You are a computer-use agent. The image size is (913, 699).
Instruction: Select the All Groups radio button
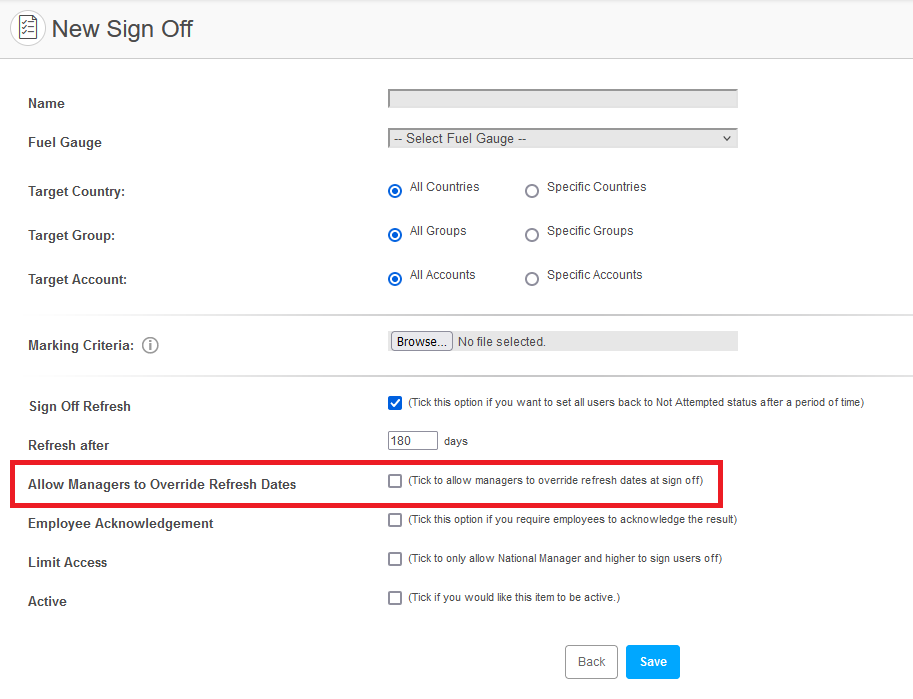(395, 235)
